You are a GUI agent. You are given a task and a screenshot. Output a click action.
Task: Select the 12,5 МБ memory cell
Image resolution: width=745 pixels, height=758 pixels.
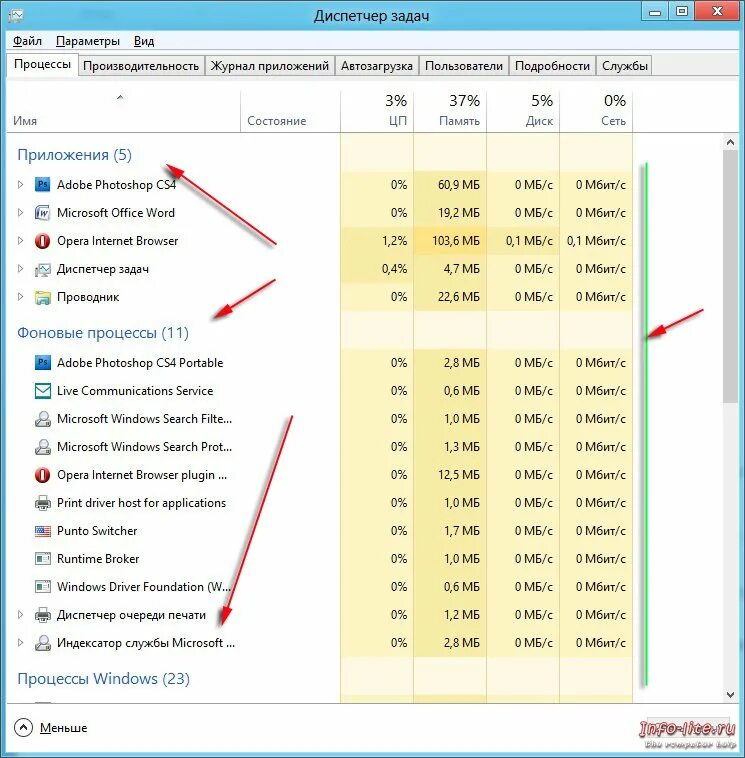pos(450,475)
